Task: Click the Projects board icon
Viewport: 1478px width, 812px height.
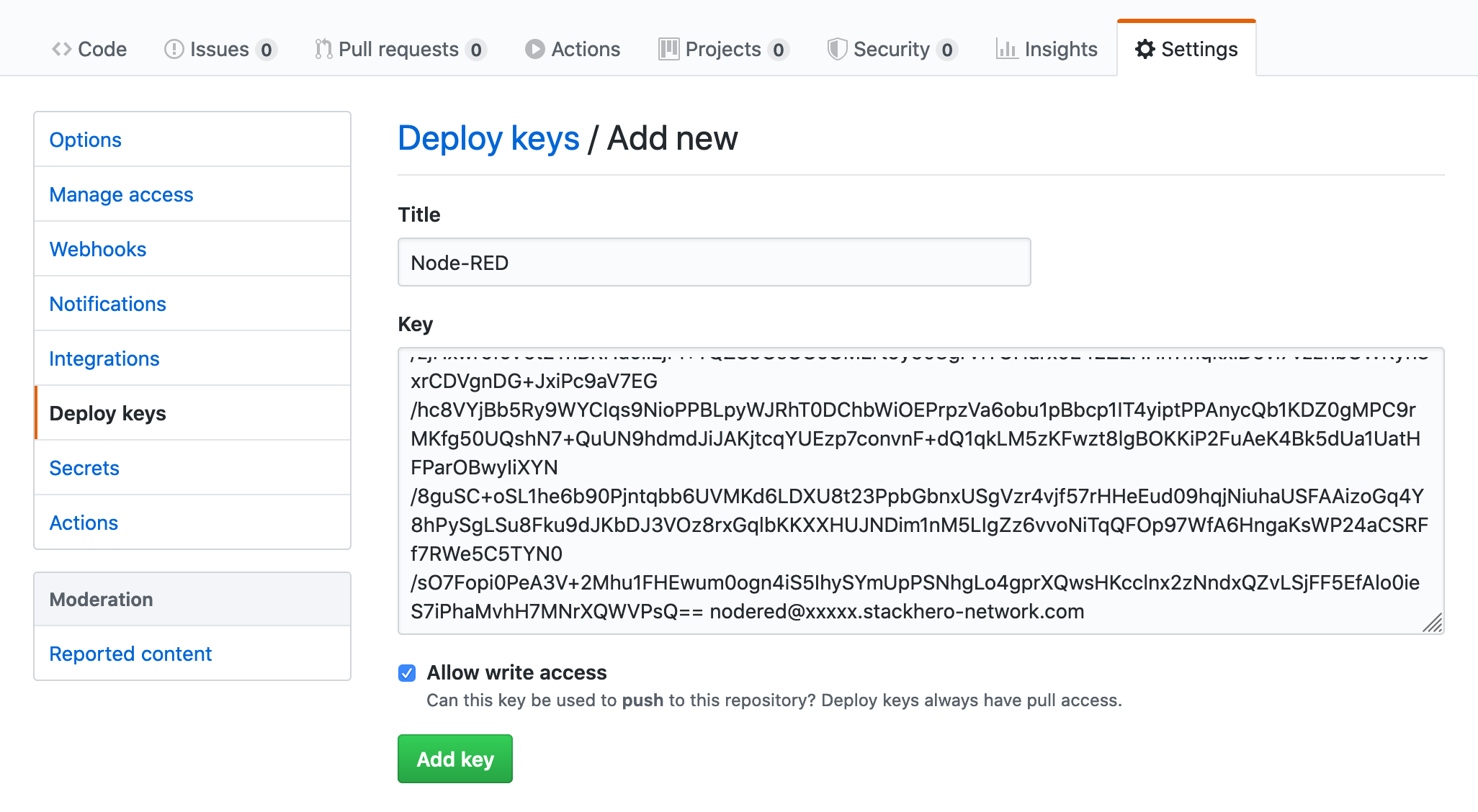Action: (668, 49)
